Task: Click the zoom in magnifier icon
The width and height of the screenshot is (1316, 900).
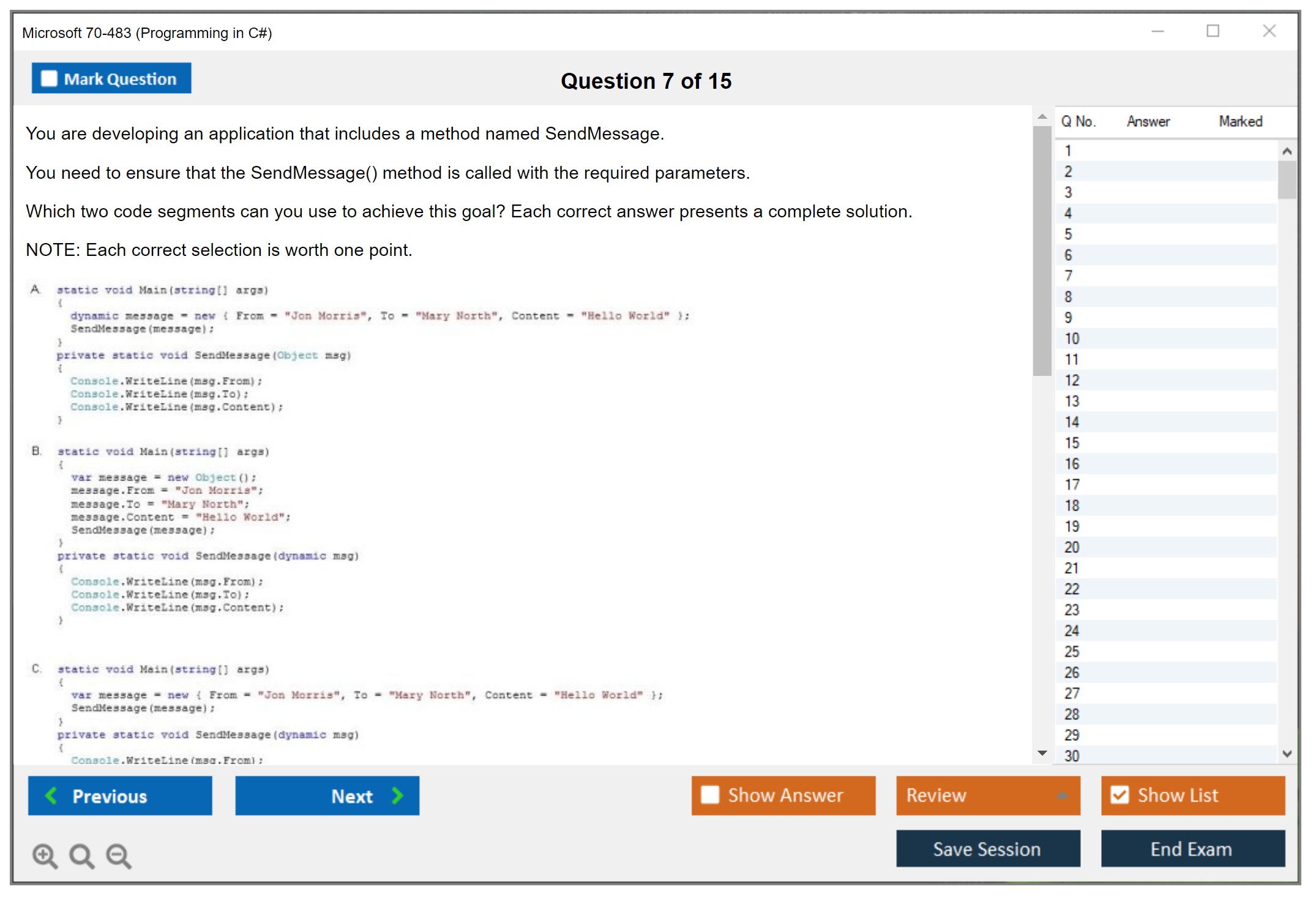Action: click(x=45, y=855)
